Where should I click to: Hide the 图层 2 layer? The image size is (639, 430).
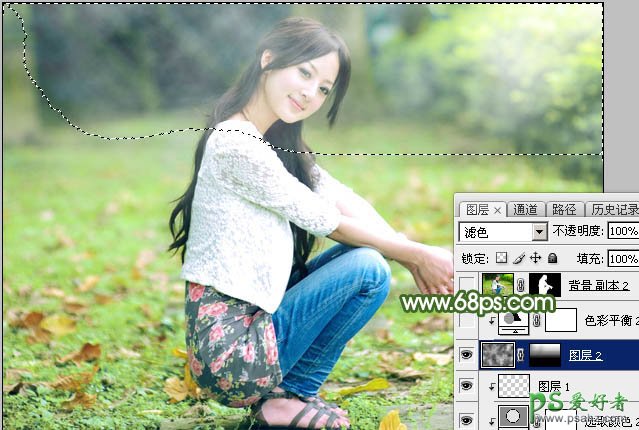tap(467, 353)
